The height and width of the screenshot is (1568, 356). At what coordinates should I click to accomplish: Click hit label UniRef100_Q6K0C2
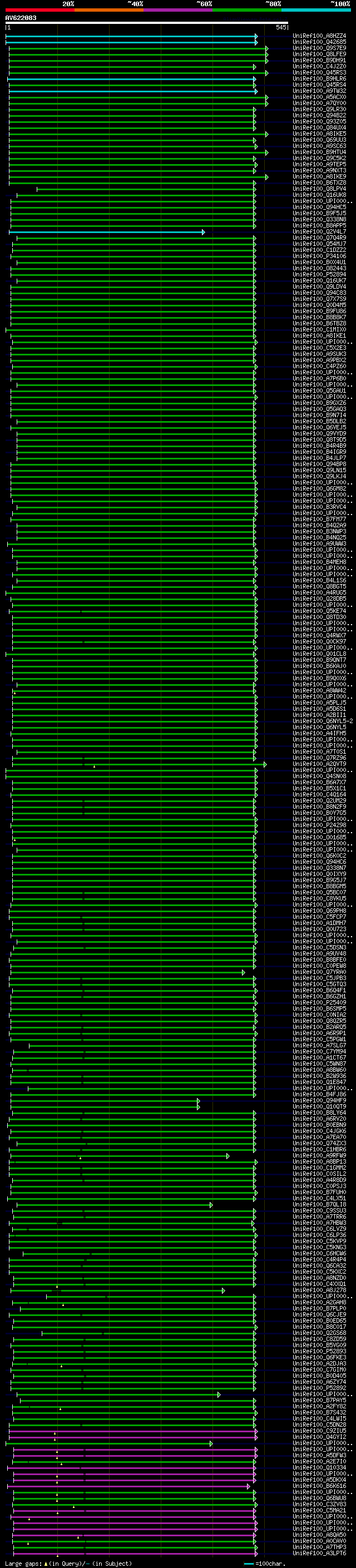319,856
